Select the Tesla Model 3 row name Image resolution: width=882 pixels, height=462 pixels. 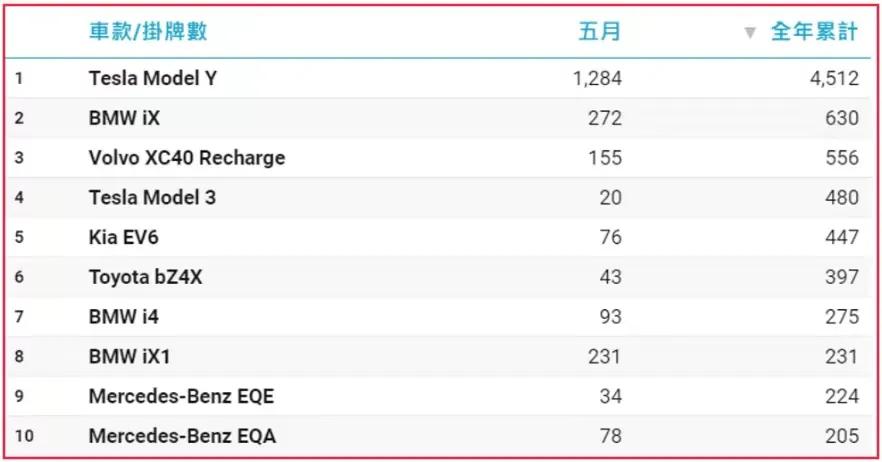[152, 198]
